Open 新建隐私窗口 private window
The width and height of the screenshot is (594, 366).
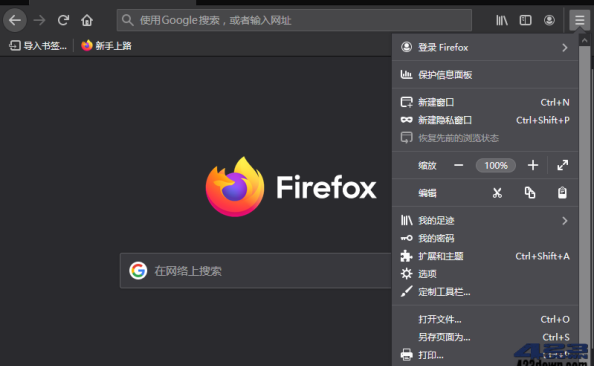pos(485,120)
